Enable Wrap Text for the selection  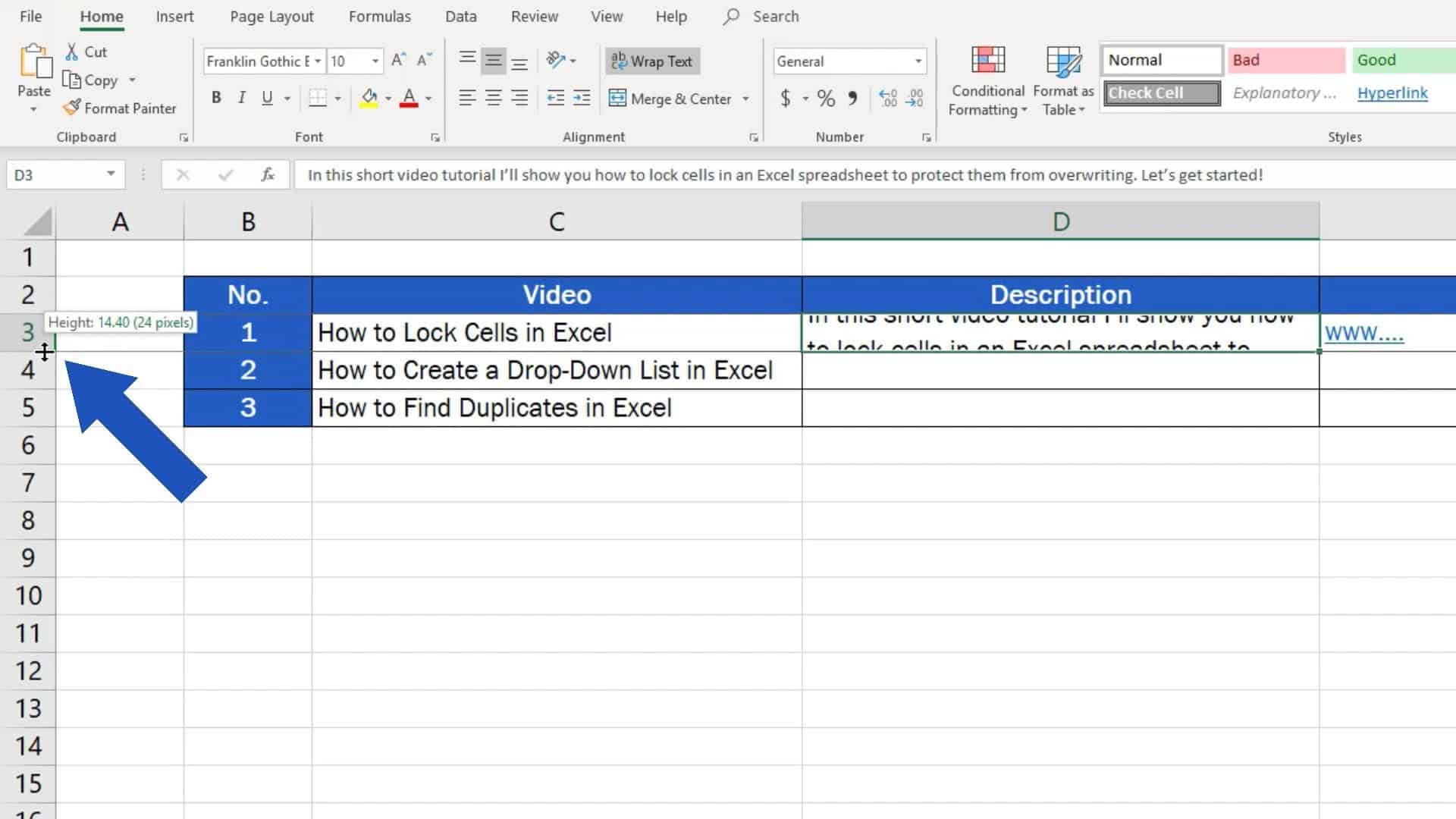coord(651,61)
